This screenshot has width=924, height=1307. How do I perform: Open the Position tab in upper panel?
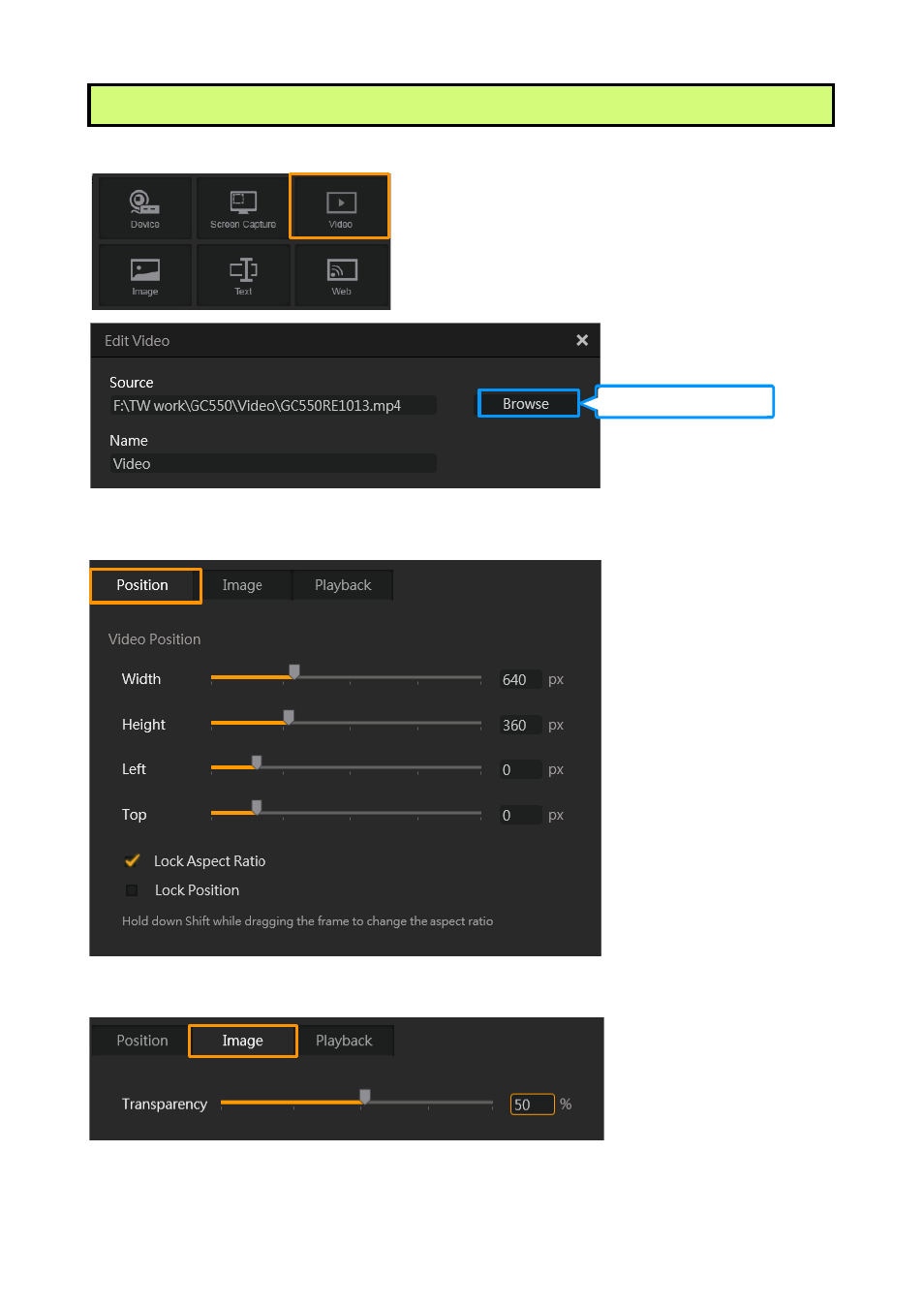pyautogui.click(x=143, y=585)
